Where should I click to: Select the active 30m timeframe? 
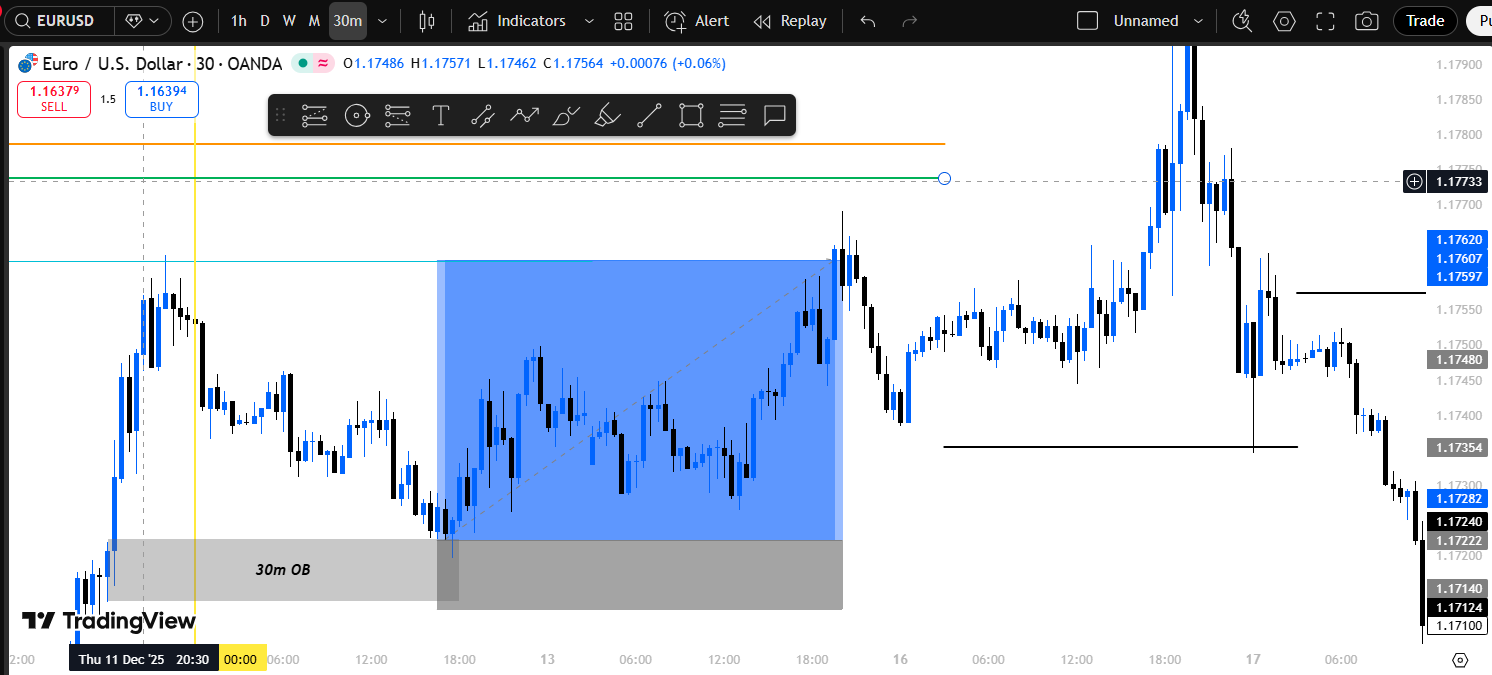348,21
